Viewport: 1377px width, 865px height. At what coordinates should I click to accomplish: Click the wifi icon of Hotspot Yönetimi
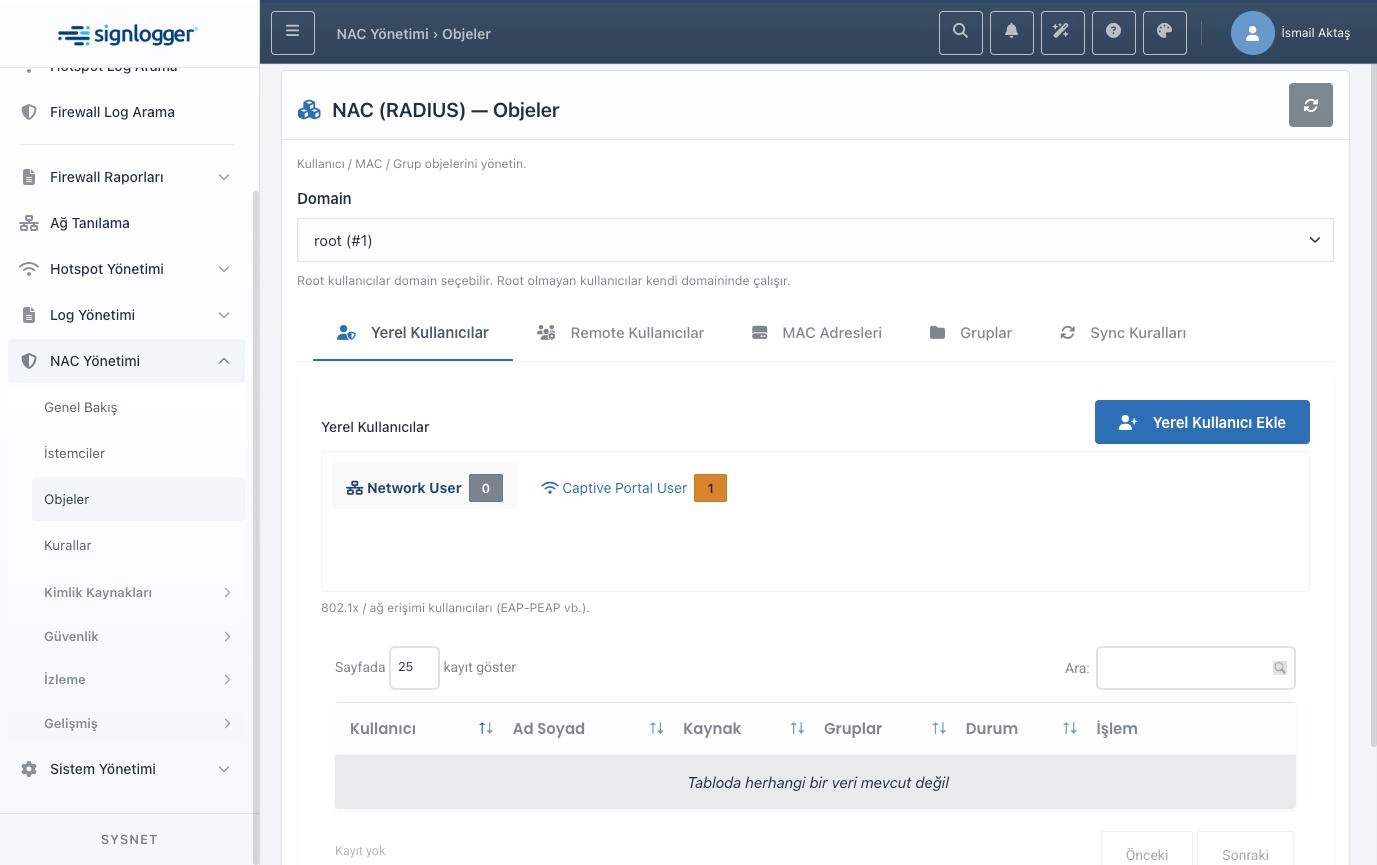(29, 269)
